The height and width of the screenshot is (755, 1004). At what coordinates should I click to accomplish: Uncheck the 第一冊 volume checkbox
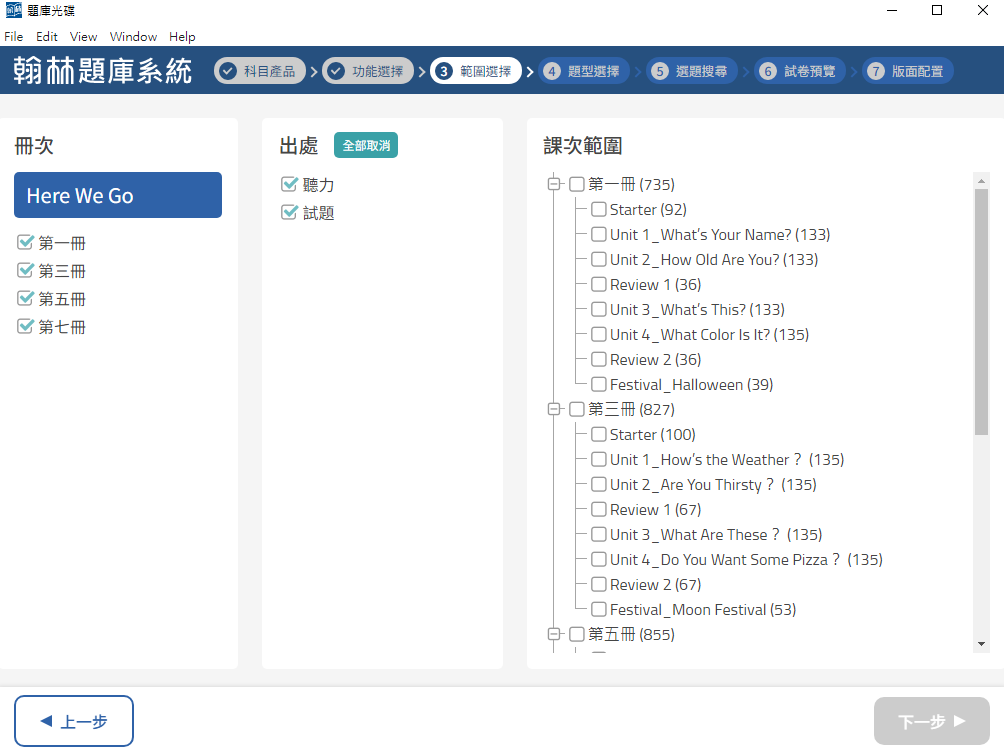pos(26,243)
